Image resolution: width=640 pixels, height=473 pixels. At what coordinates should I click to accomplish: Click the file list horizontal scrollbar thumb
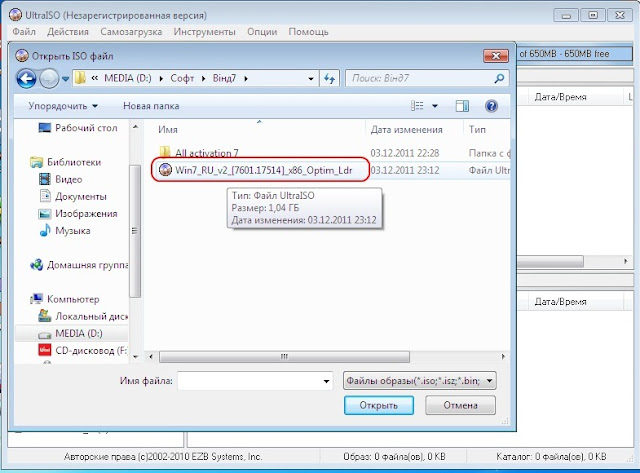pos(284,357)
